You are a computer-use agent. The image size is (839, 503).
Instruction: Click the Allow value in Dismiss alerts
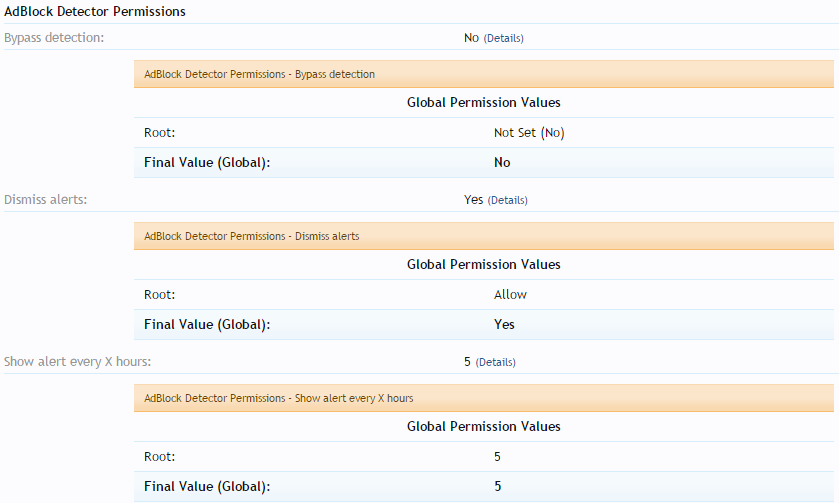click(510, 295)
